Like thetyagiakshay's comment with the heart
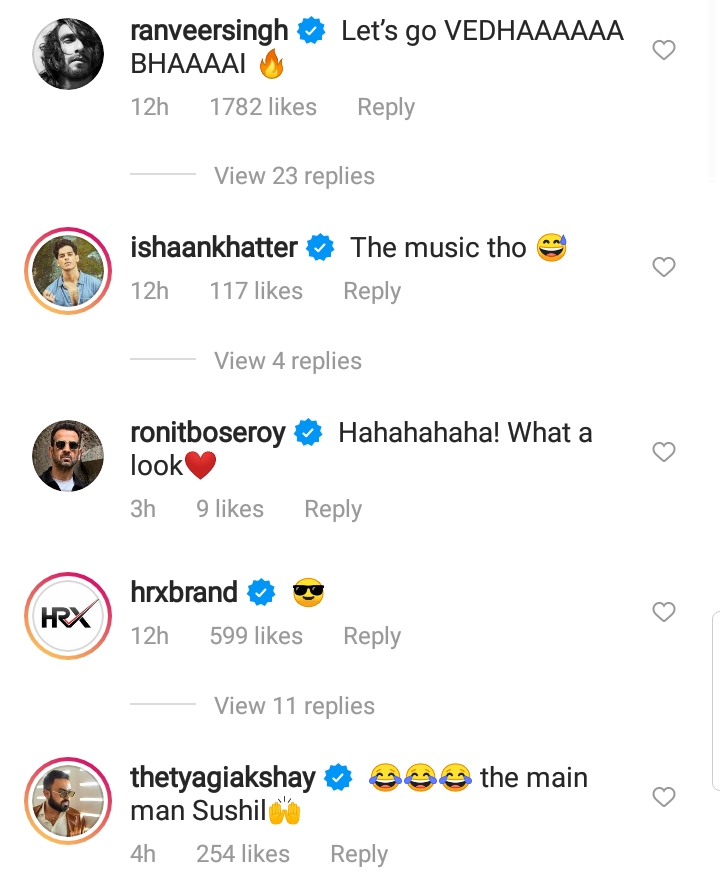Screen dimensions: 720x896 click(664, 797)
